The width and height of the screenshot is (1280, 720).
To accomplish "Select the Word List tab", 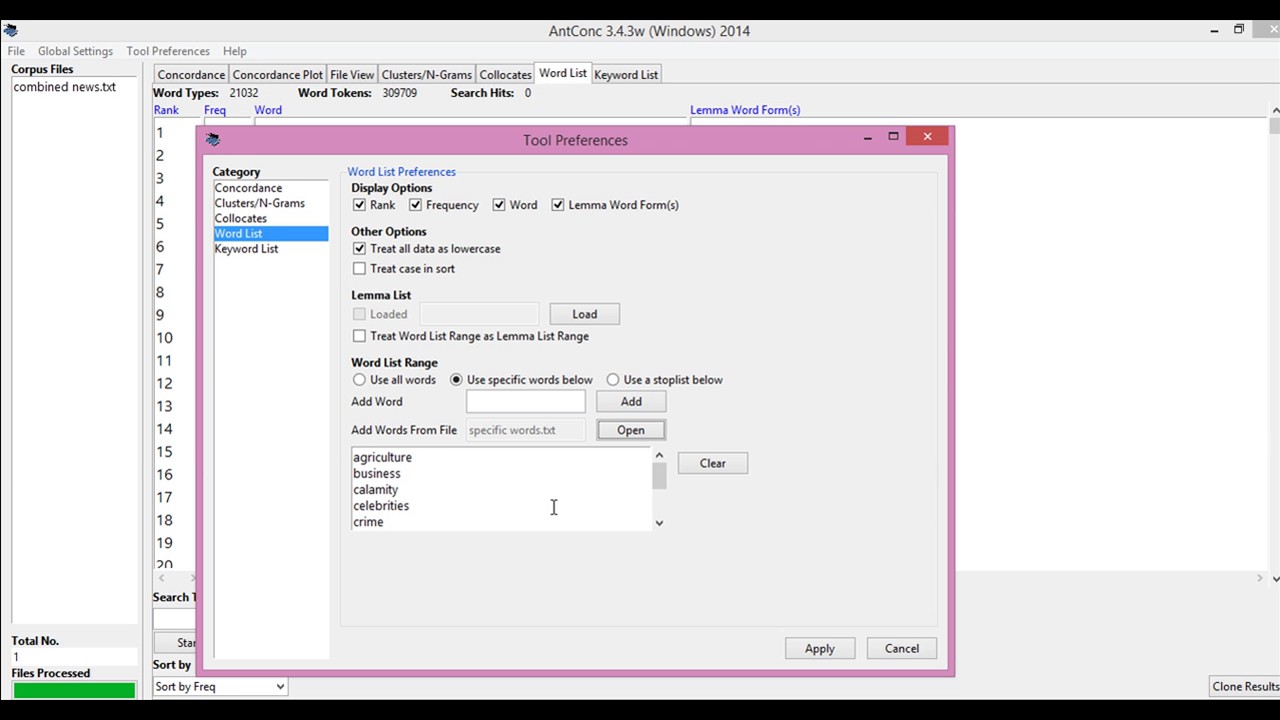I will point(563,73).
